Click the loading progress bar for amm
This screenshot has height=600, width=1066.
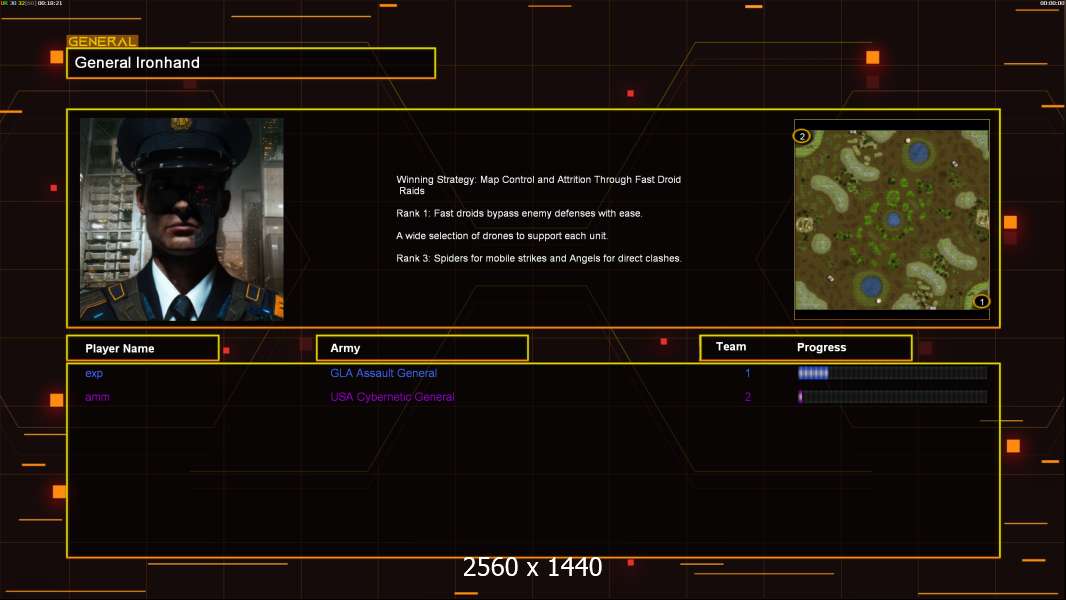pyautogui.click(x=893, y=397)
